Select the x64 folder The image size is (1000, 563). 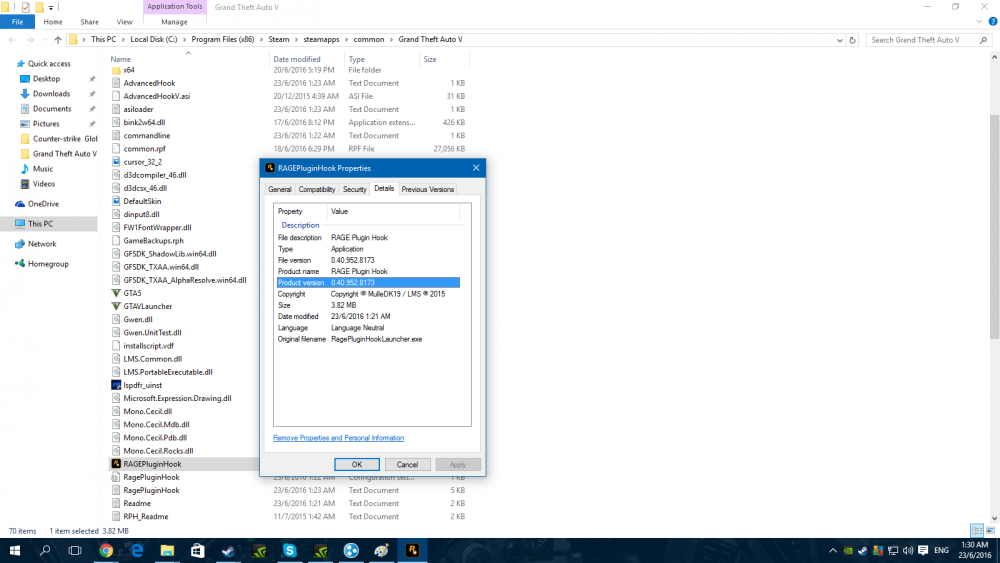coord(128,70)
